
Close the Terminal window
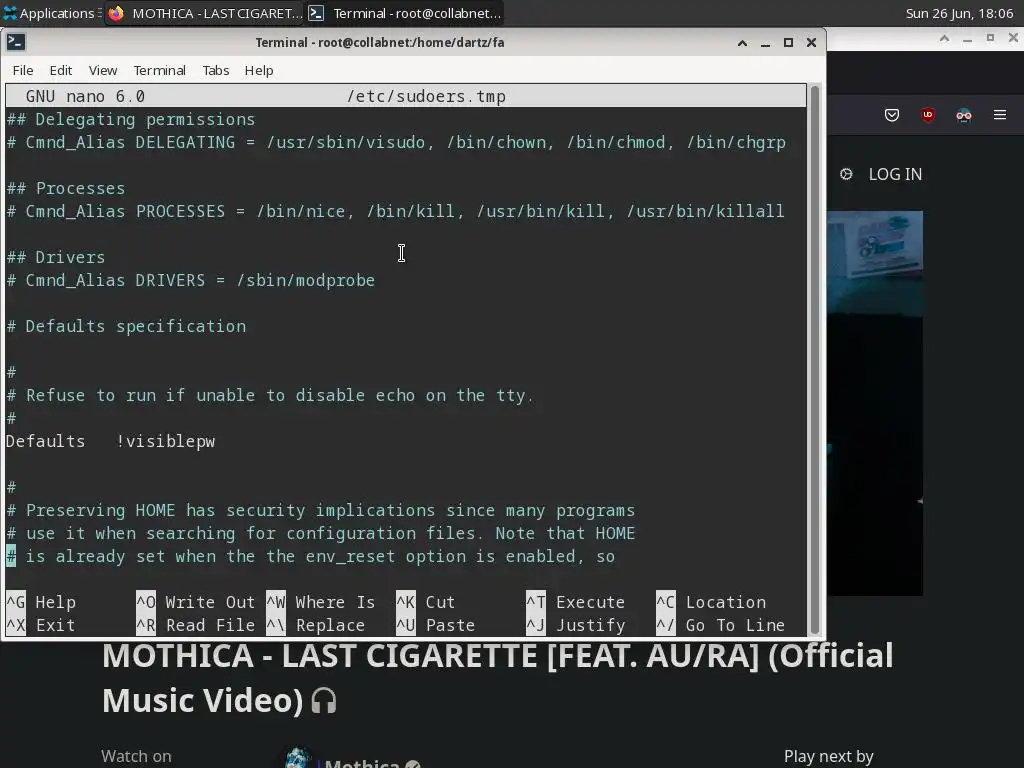coord(811,43)
